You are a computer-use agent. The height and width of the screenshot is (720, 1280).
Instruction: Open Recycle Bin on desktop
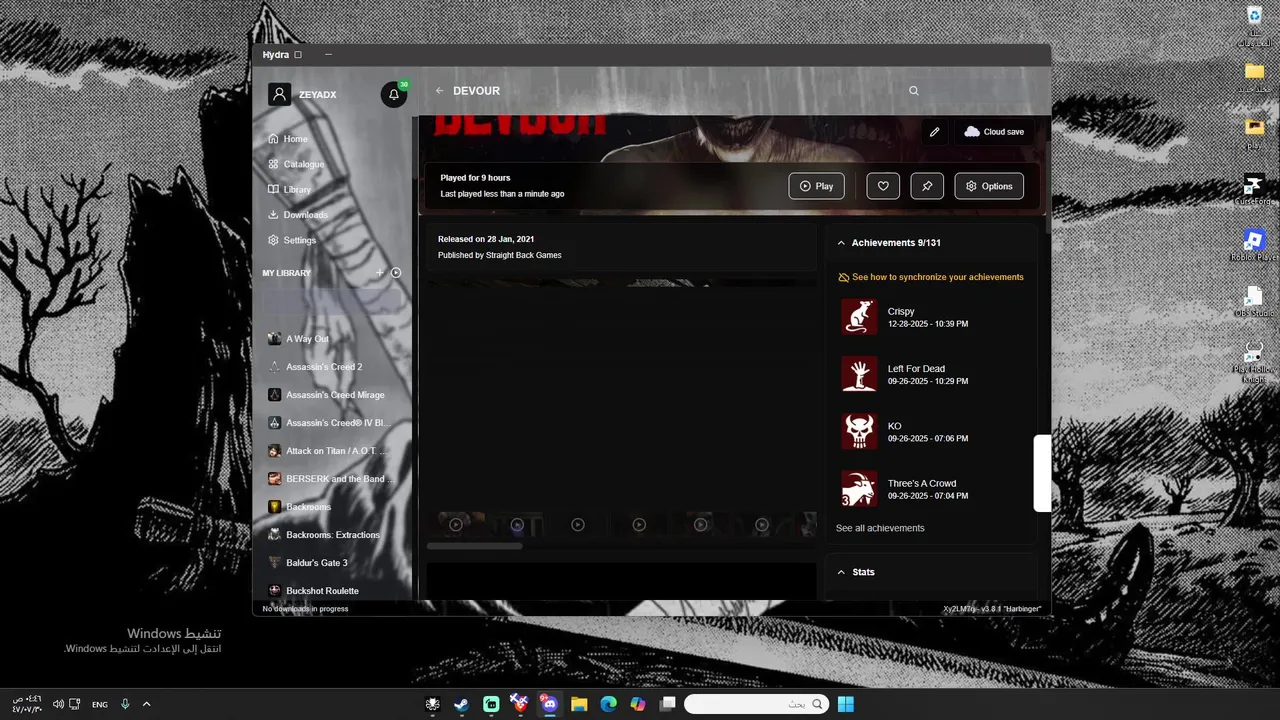pyautogui.click(x=1254, y=25)
